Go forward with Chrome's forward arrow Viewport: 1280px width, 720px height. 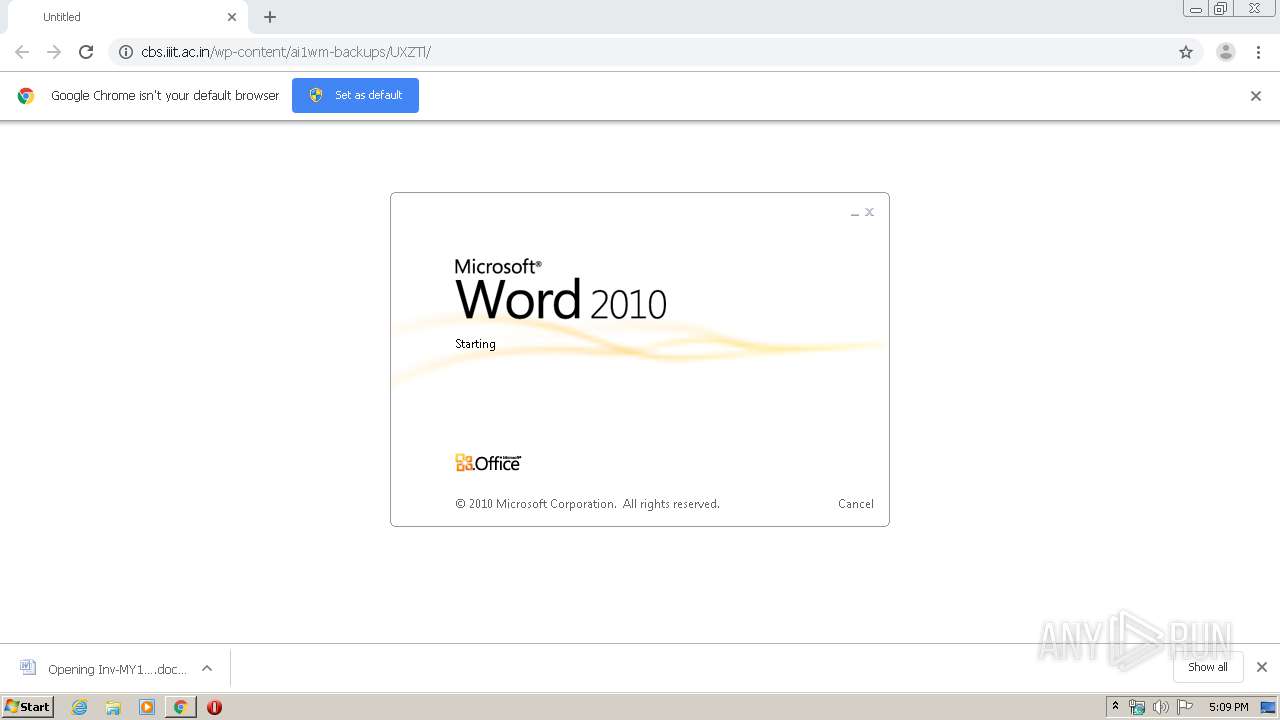pyautogui.click(x=54, y=52)
